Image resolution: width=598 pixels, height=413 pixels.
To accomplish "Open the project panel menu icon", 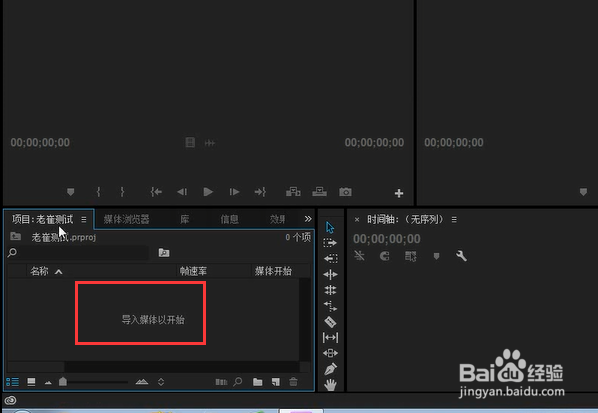I will click(x=84, y=220).
